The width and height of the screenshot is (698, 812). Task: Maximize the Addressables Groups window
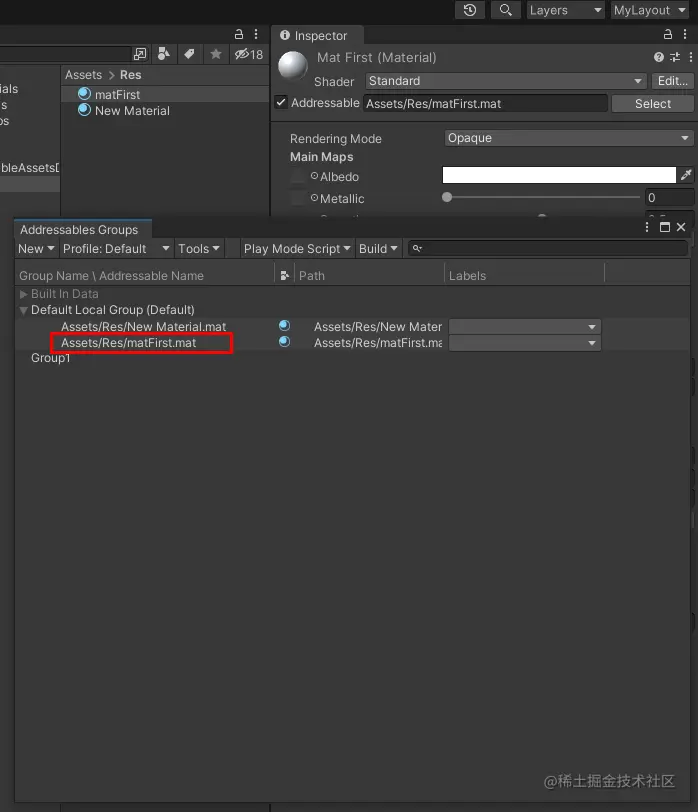pos(665,227)
